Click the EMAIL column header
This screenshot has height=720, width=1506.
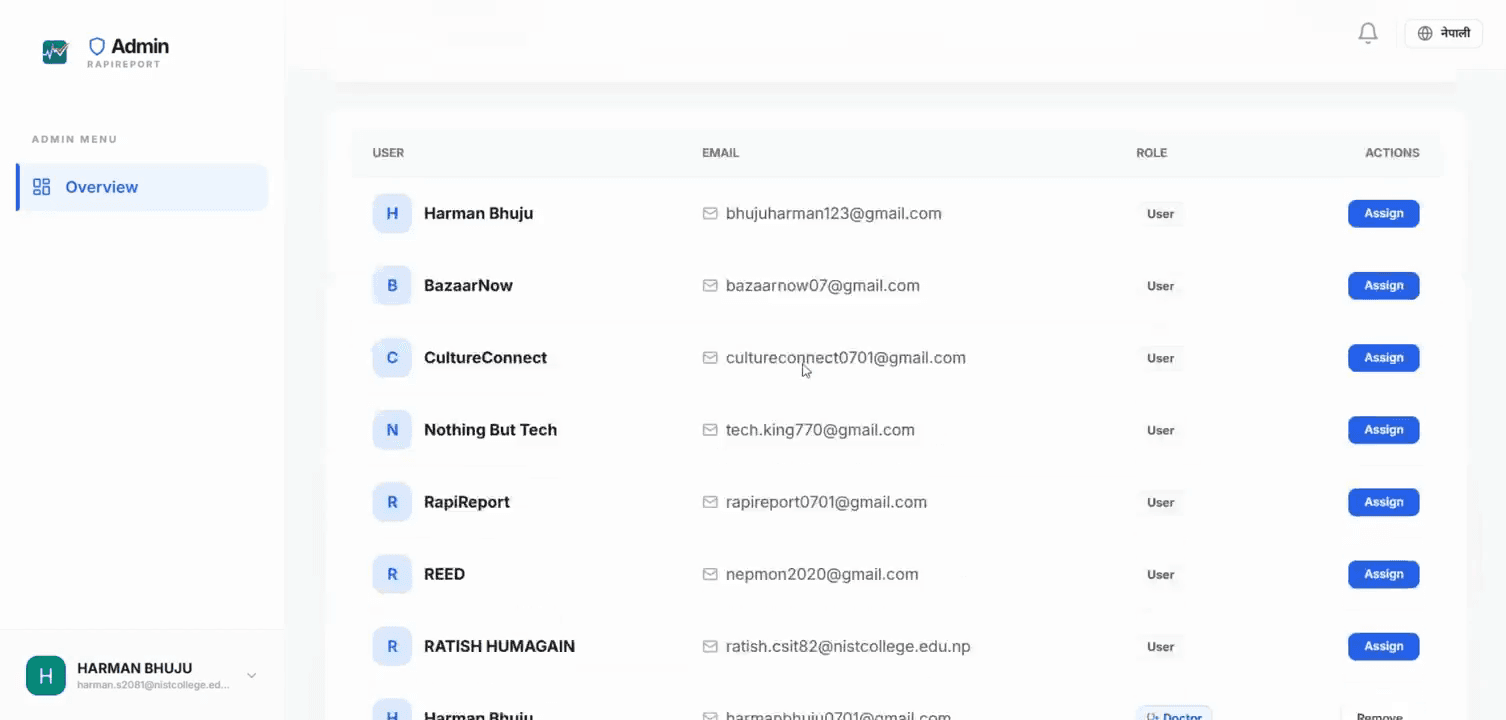click(x=720, y=153)
